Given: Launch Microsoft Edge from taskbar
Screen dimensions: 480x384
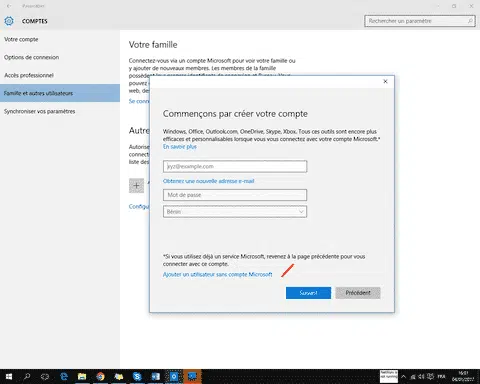Looking at the screenshot, I should [x=64, y=377].
